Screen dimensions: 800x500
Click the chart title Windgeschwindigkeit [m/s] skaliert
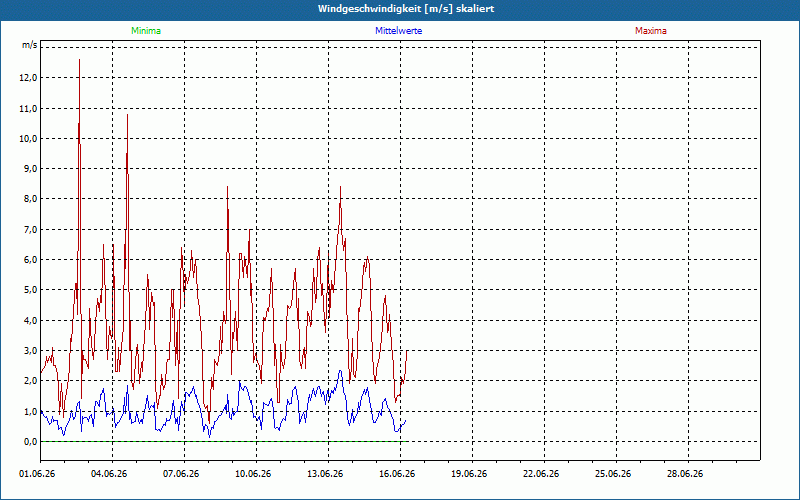click(x=406, y=9)
